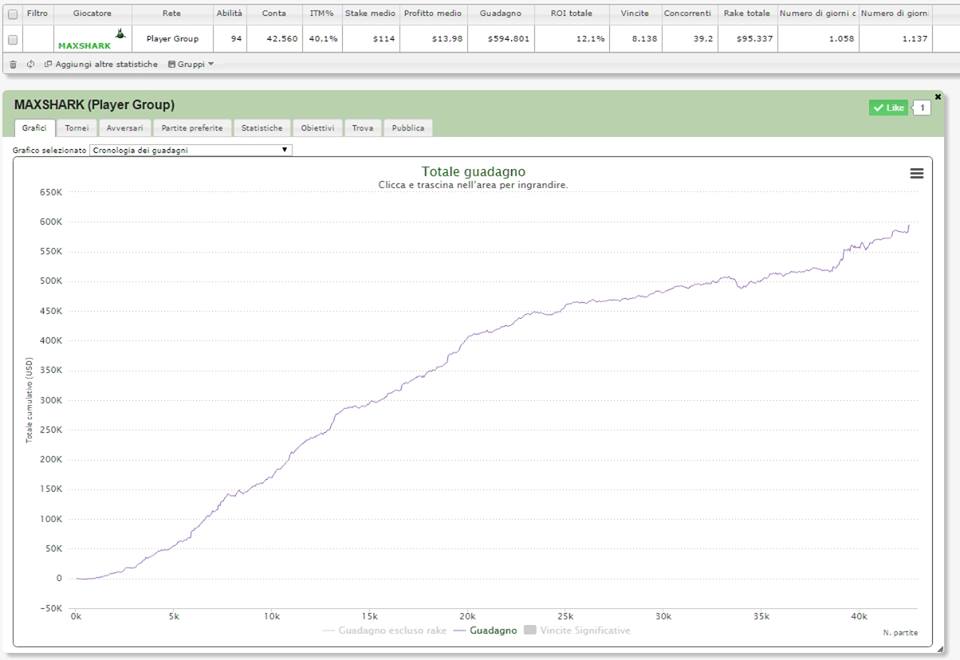Toggle the Guadagno escluso rake legend series
Image resolution: width=960 pixels, height=660 pixels.
[385, 631]
